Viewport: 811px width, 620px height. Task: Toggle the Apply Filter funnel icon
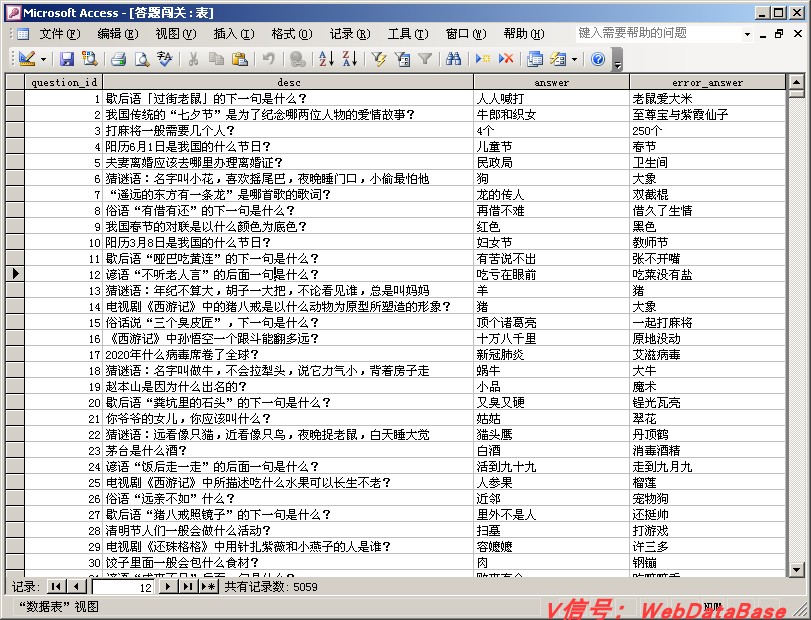click(425, 59)
